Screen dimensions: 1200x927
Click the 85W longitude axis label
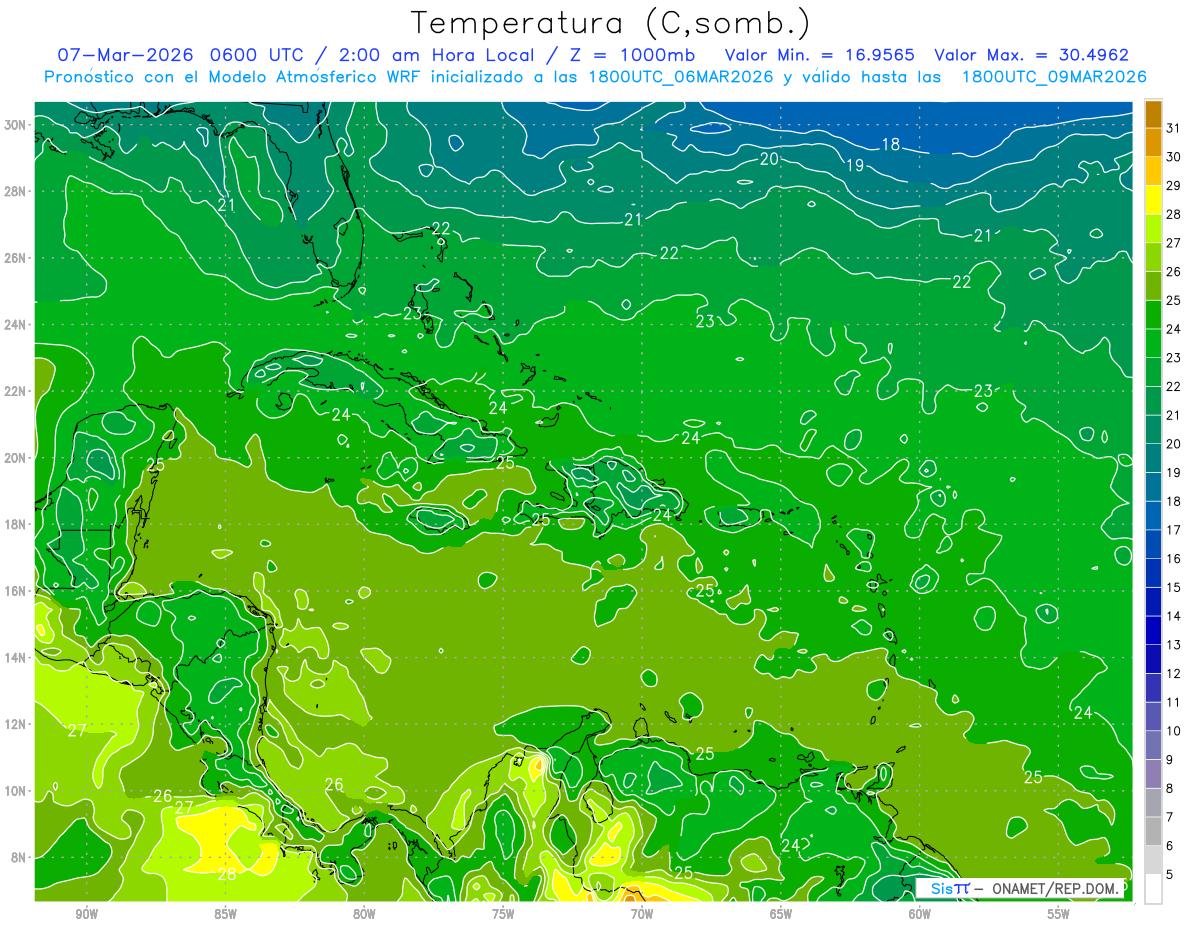(225, 915)
